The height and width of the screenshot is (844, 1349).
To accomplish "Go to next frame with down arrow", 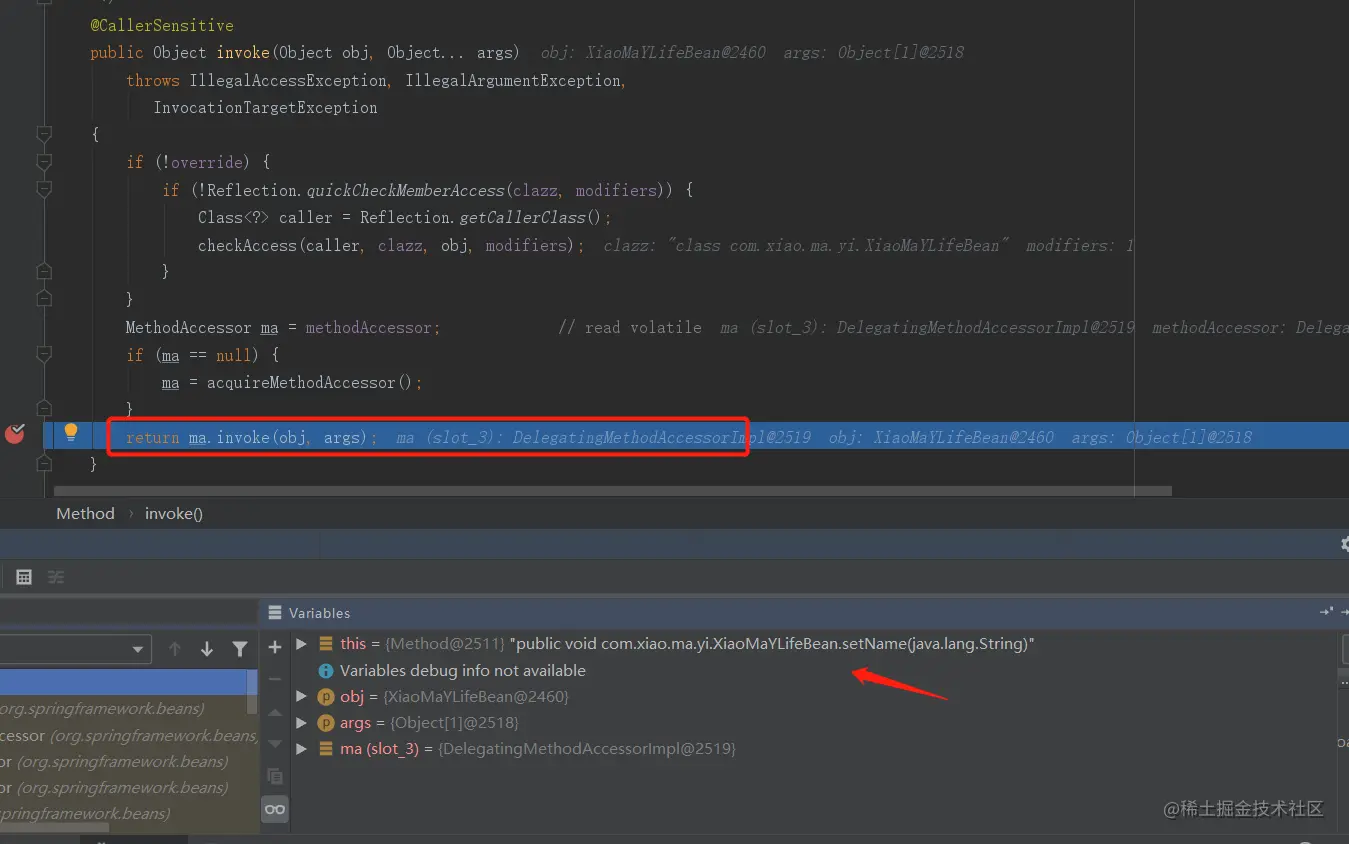I will point(207,649).
